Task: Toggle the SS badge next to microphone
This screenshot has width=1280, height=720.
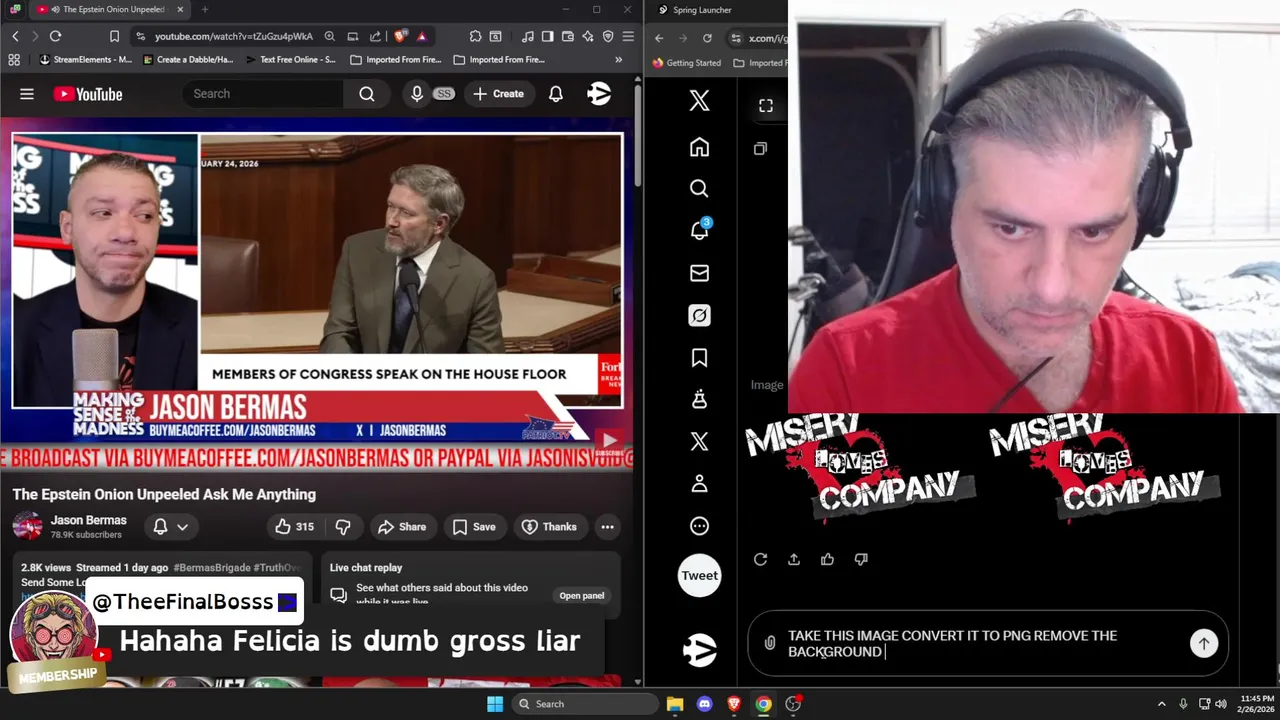Action: tap(443, 94)
